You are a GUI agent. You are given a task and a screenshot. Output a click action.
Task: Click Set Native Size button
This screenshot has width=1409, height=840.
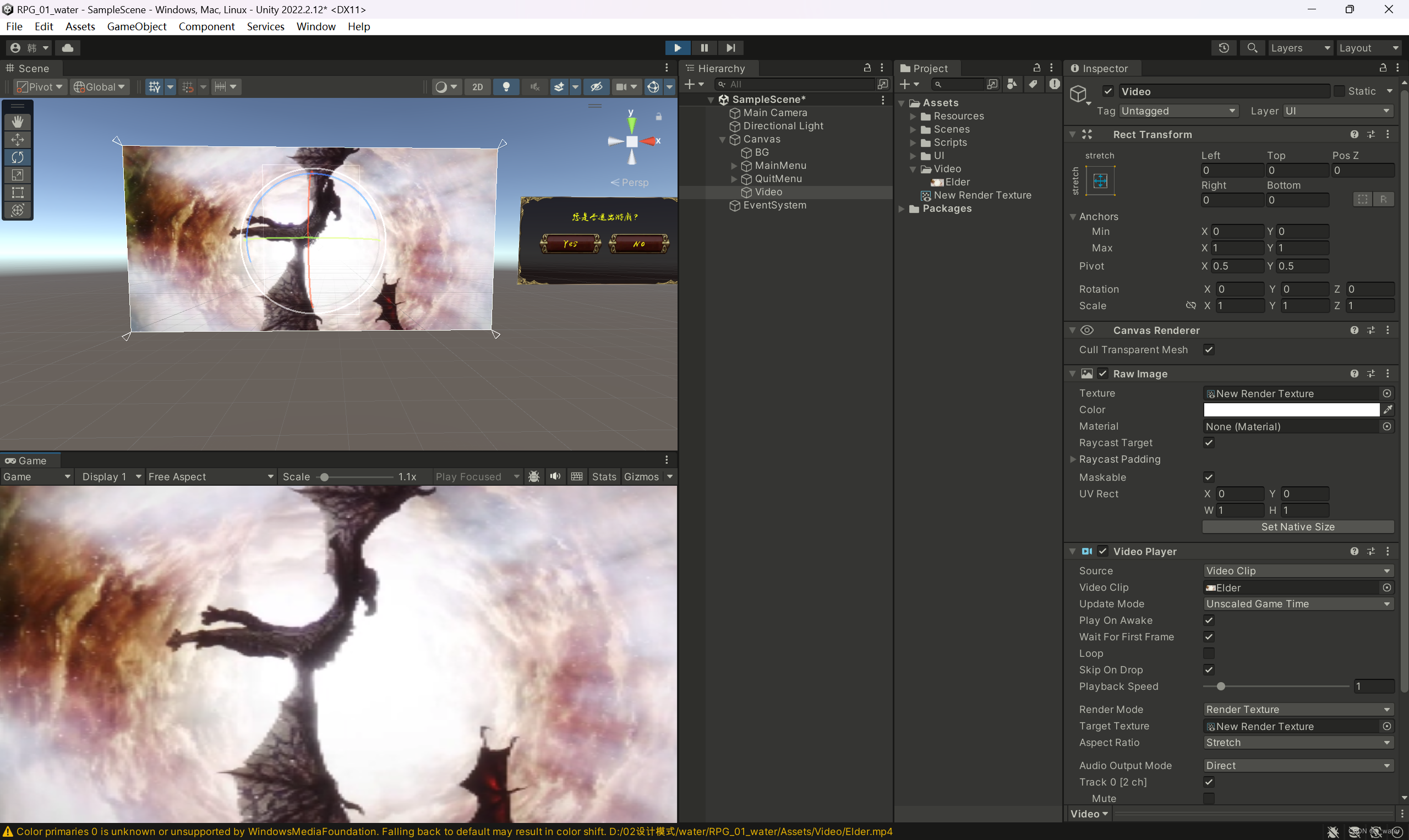1298,527
